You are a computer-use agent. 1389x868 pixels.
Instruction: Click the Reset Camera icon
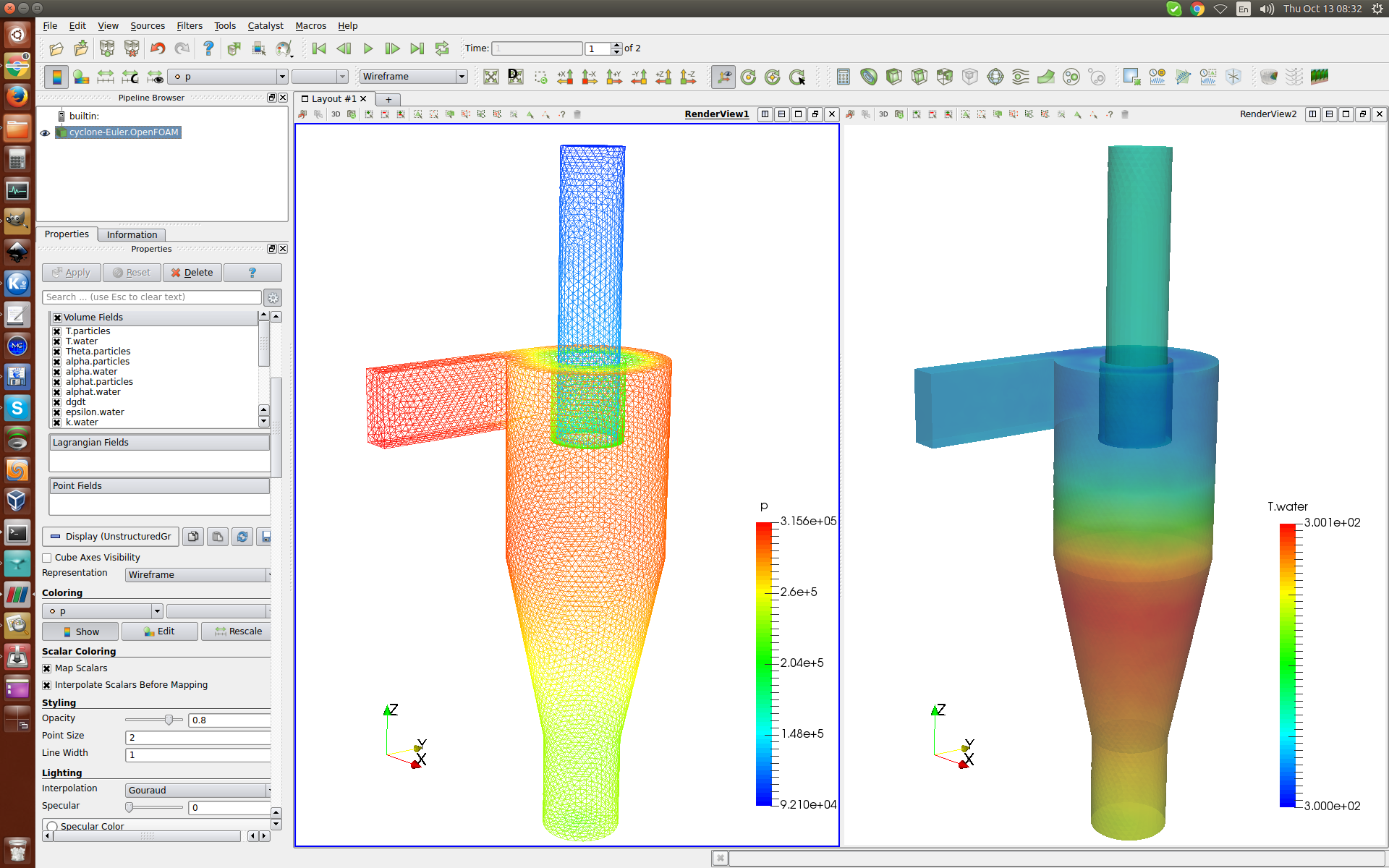point(491,77)
